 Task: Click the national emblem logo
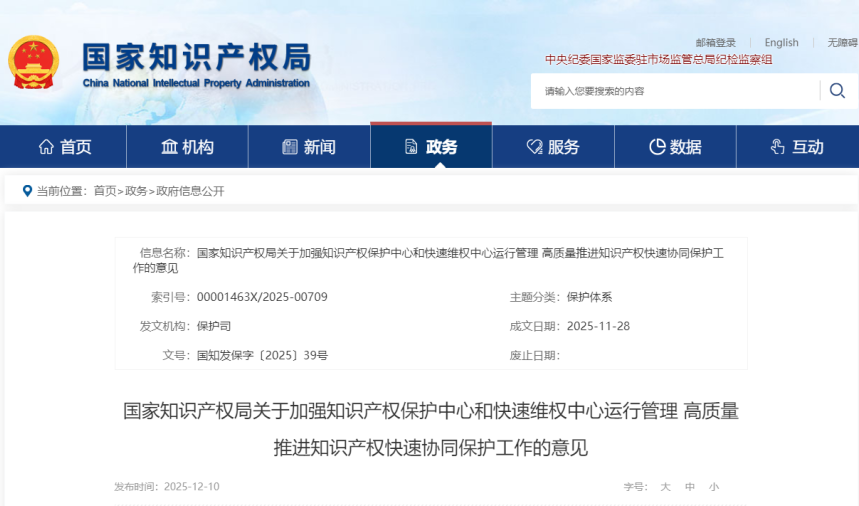coord(33,62)
